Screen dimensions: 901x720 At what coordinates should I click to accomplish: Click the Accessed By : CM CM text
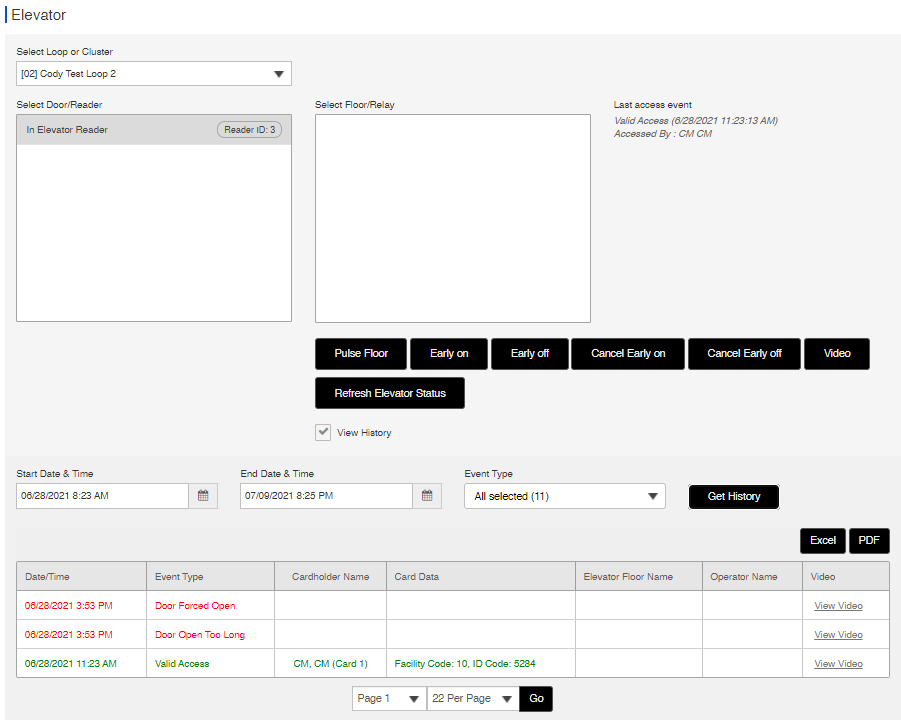[663, 133]
